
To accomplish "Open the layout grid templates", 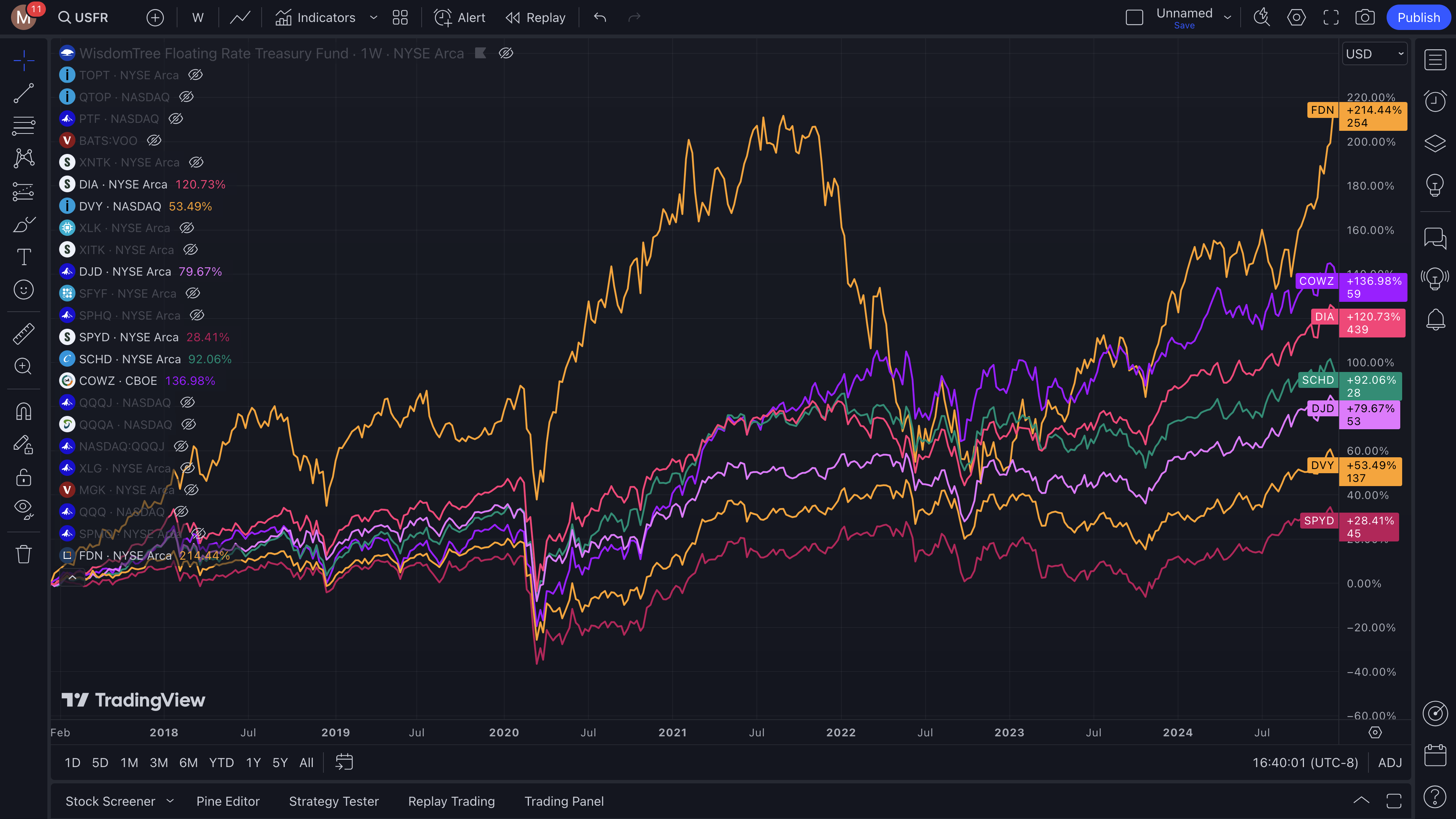I will tap(400, 17).
